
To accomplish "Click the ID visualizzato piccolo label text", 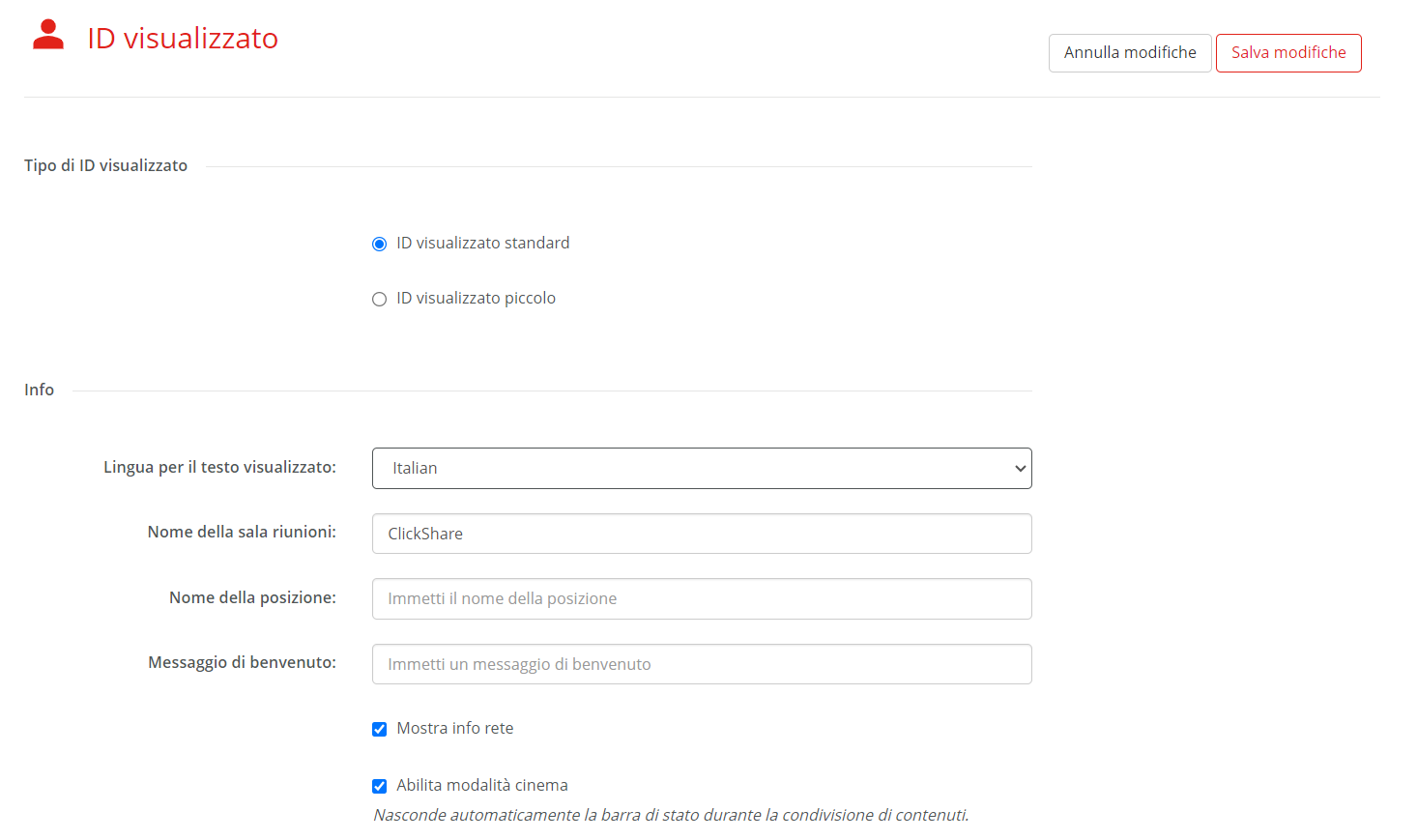I will tap(476, 298).
